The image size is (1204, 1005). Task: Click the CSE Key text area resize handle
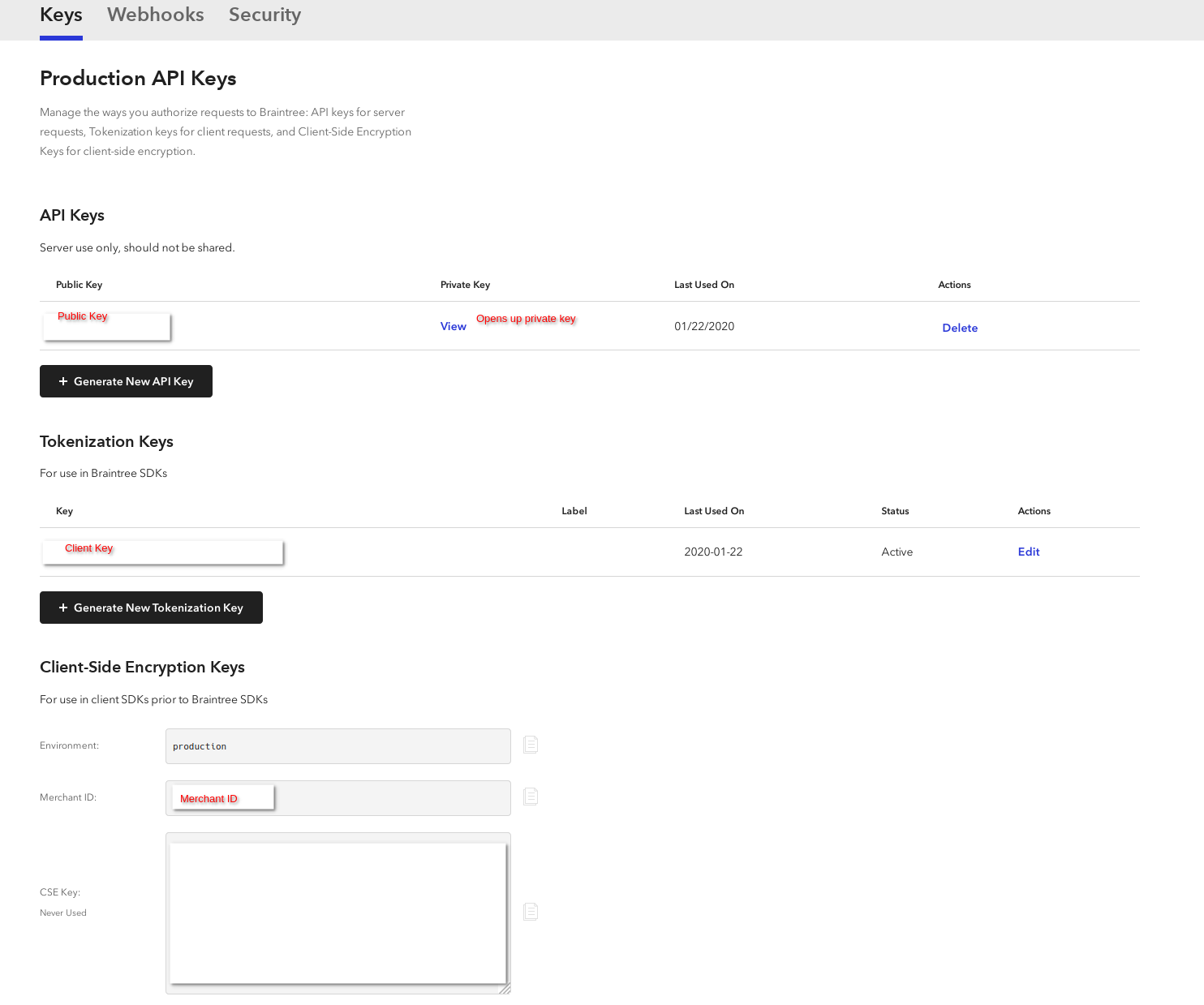[505, 988]
